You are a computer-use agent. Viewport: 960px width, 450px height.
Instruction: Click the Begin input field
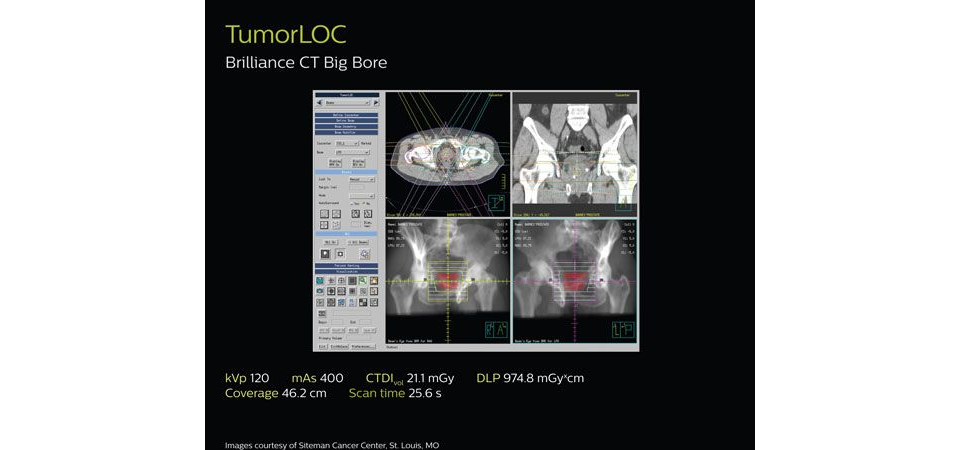(x=337, y=322)
